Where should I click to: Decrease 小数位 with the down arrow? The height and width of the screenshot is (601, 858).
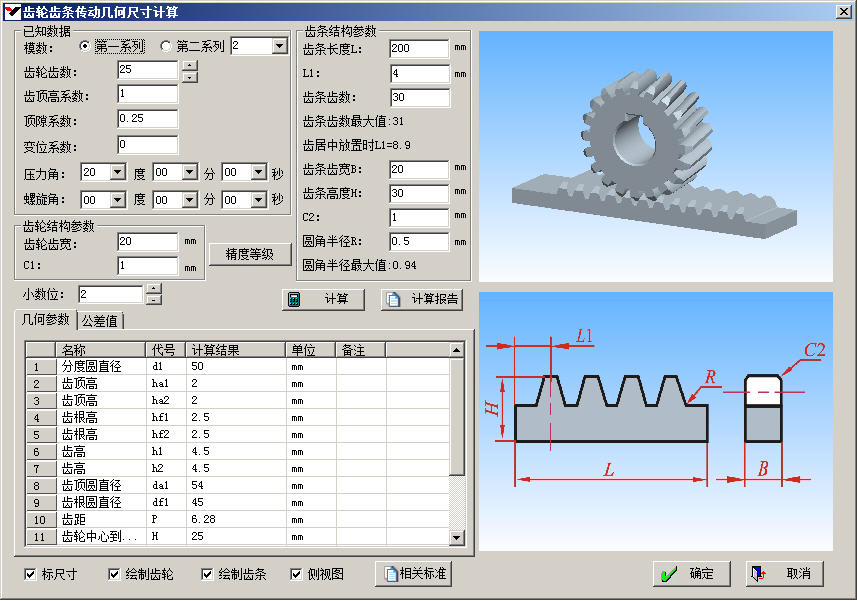pos(153,299)
